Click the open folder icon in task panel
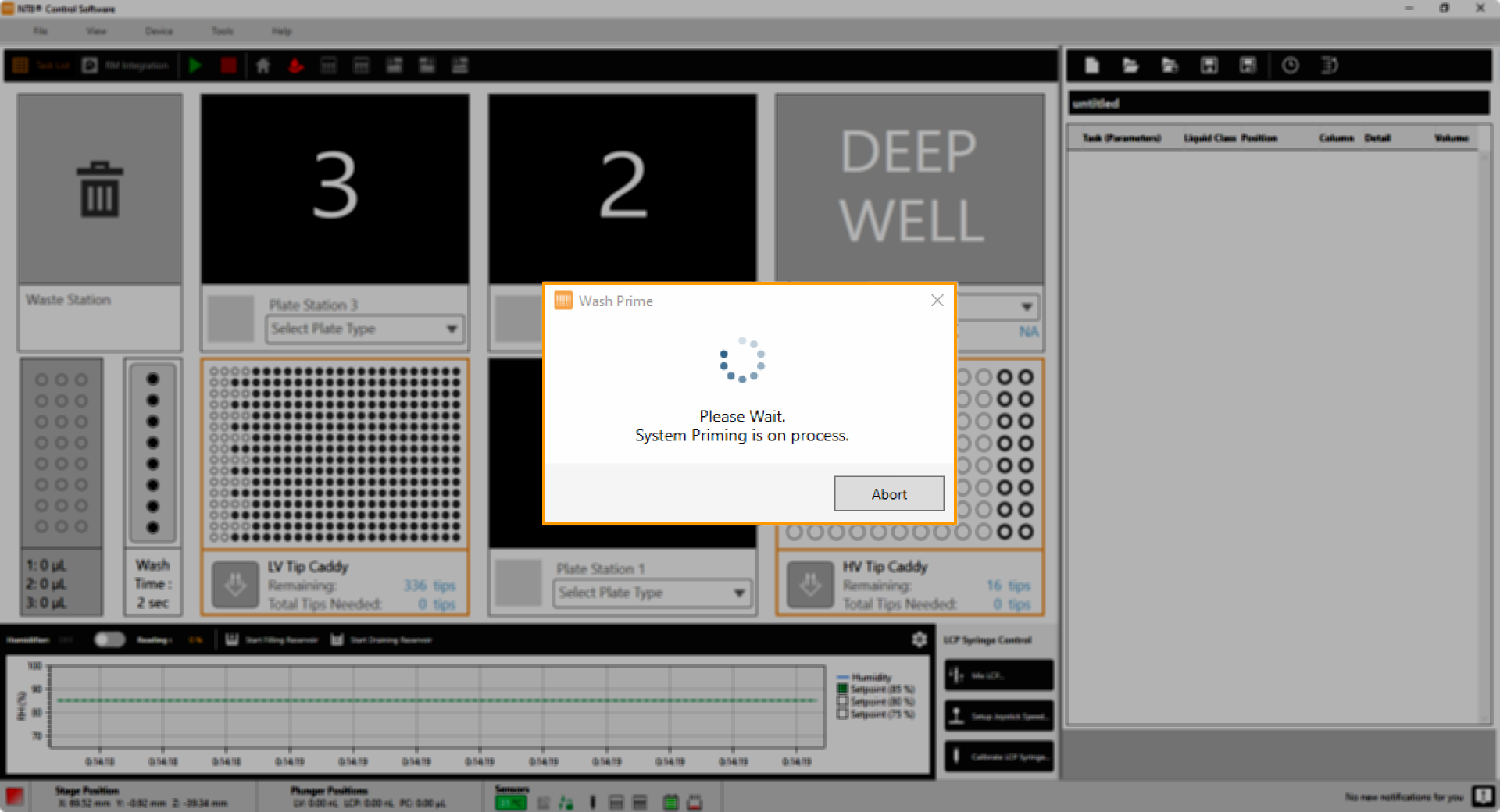Screen dimensions: 1500x812 [1130, 66]
